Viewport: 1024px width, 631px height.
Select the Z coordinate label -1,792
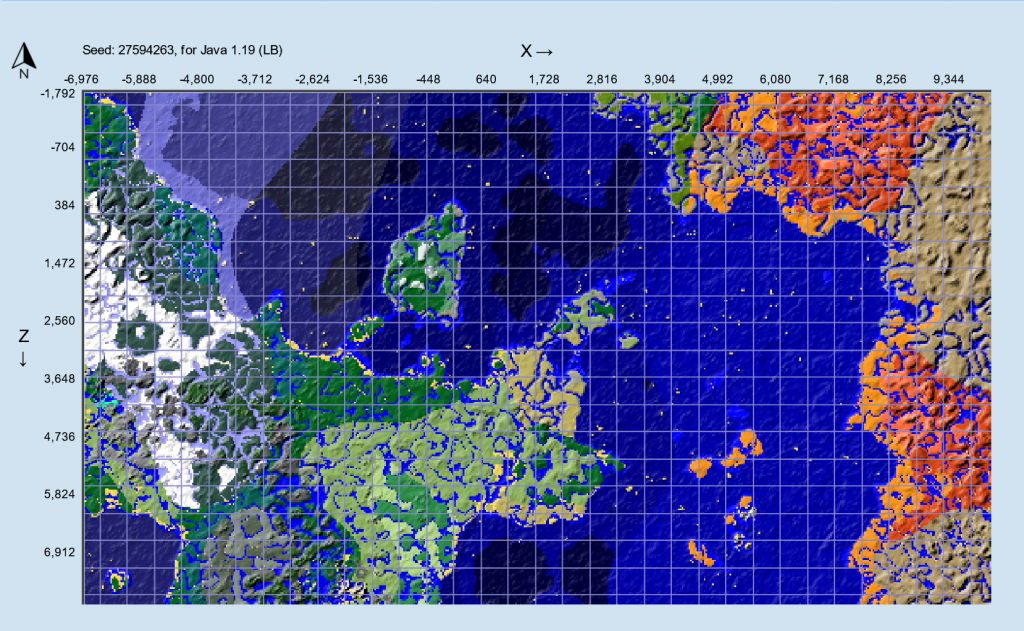point(58,95)
